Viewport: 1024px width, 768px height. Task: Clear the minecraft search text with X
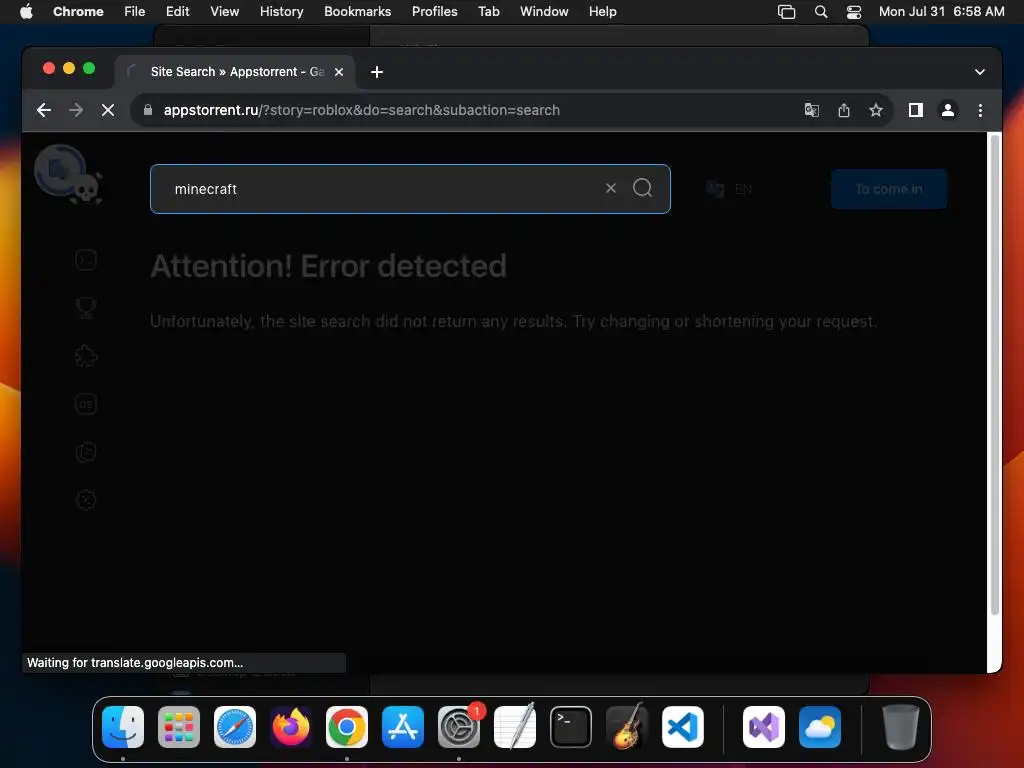[x=611, y=188]
